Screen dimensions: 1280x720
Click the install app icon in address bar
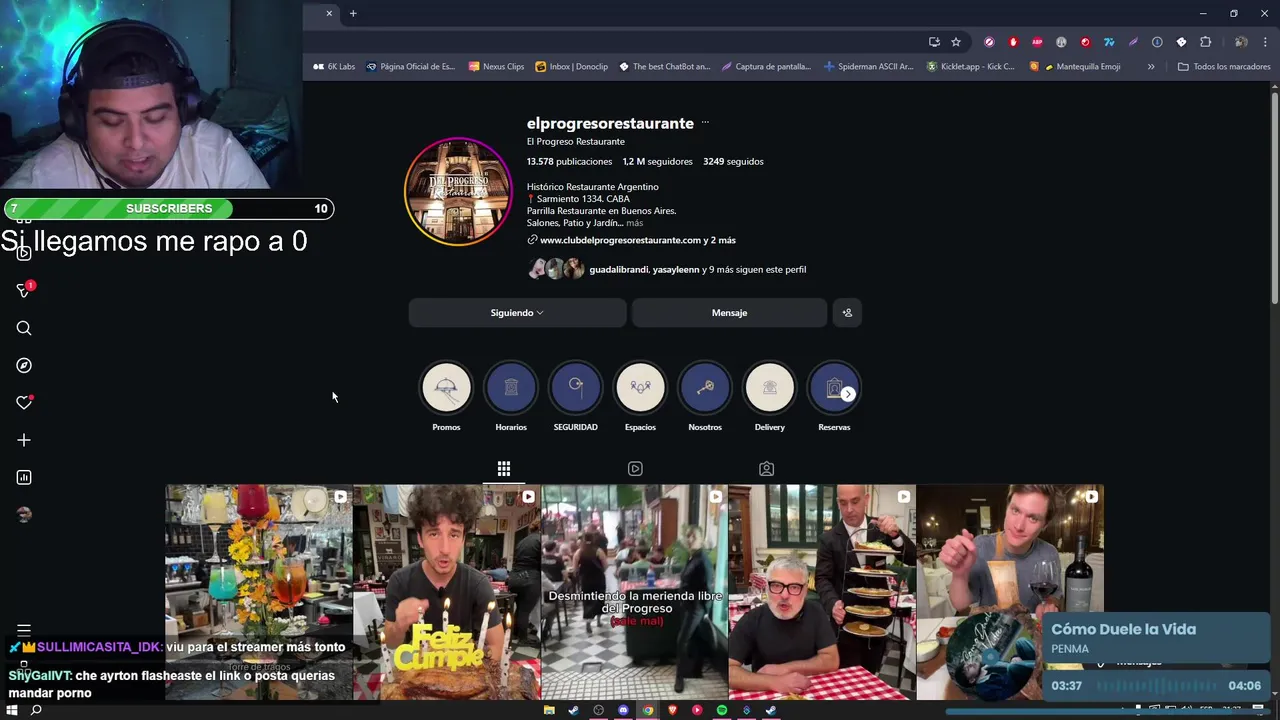(x=934, y=42)
